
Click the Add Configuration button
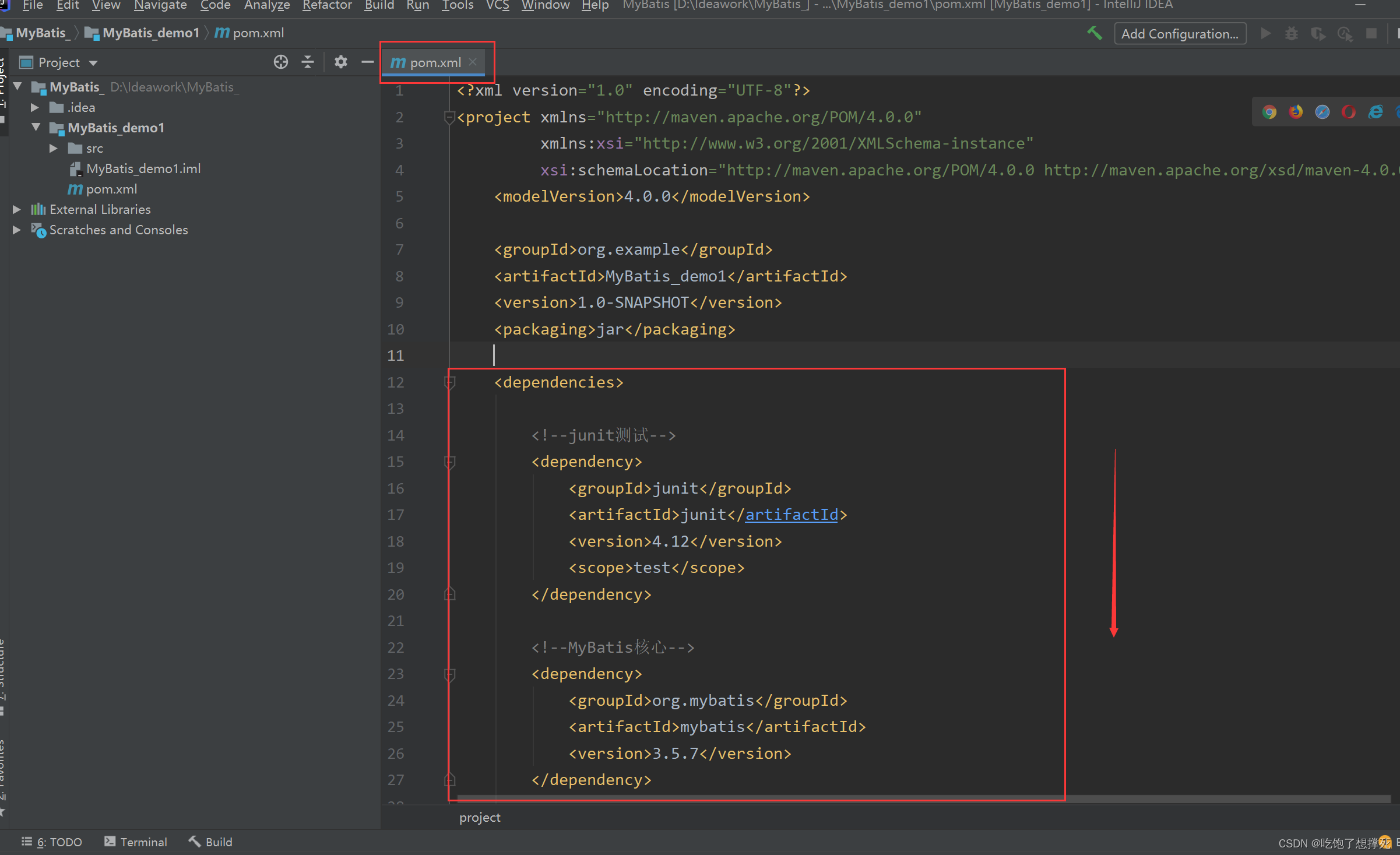click(1179, 33)
